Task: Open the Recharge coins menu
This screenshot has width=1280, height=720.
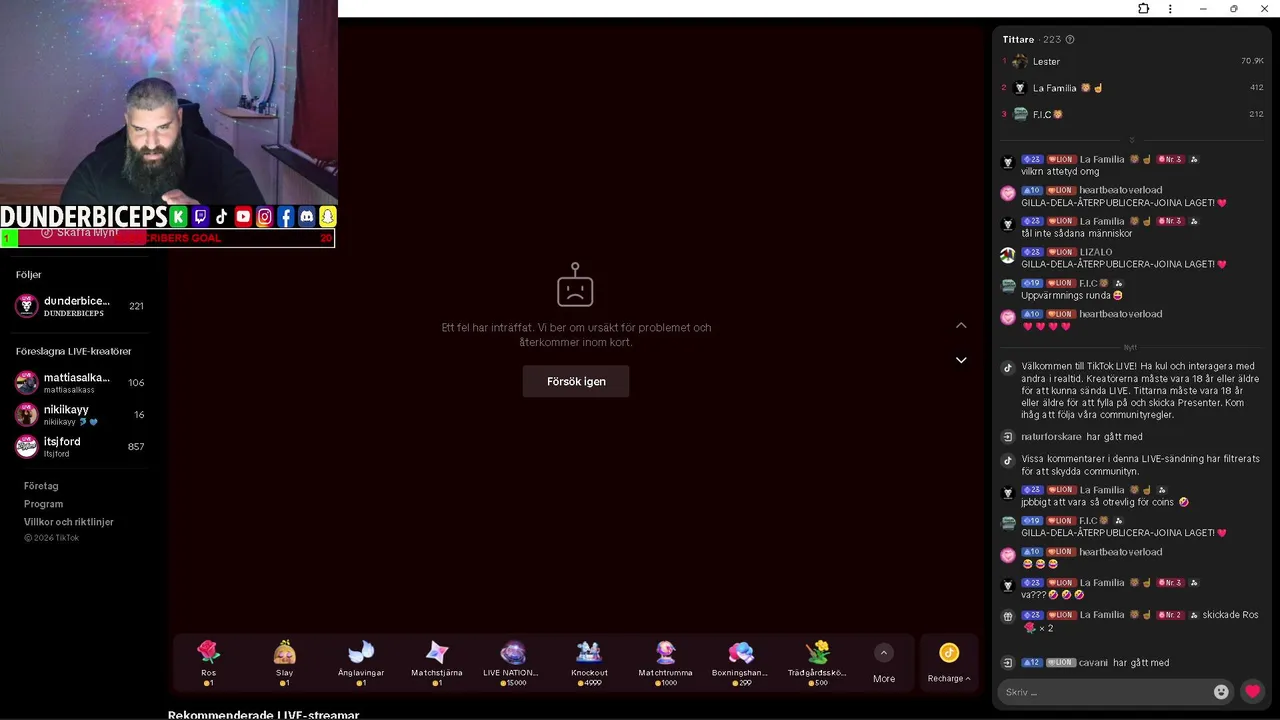Action: 949,663
